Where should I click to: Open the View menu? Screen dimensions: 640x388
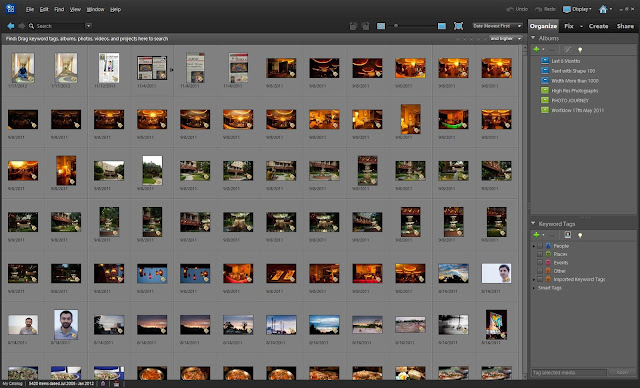point(75,9)
